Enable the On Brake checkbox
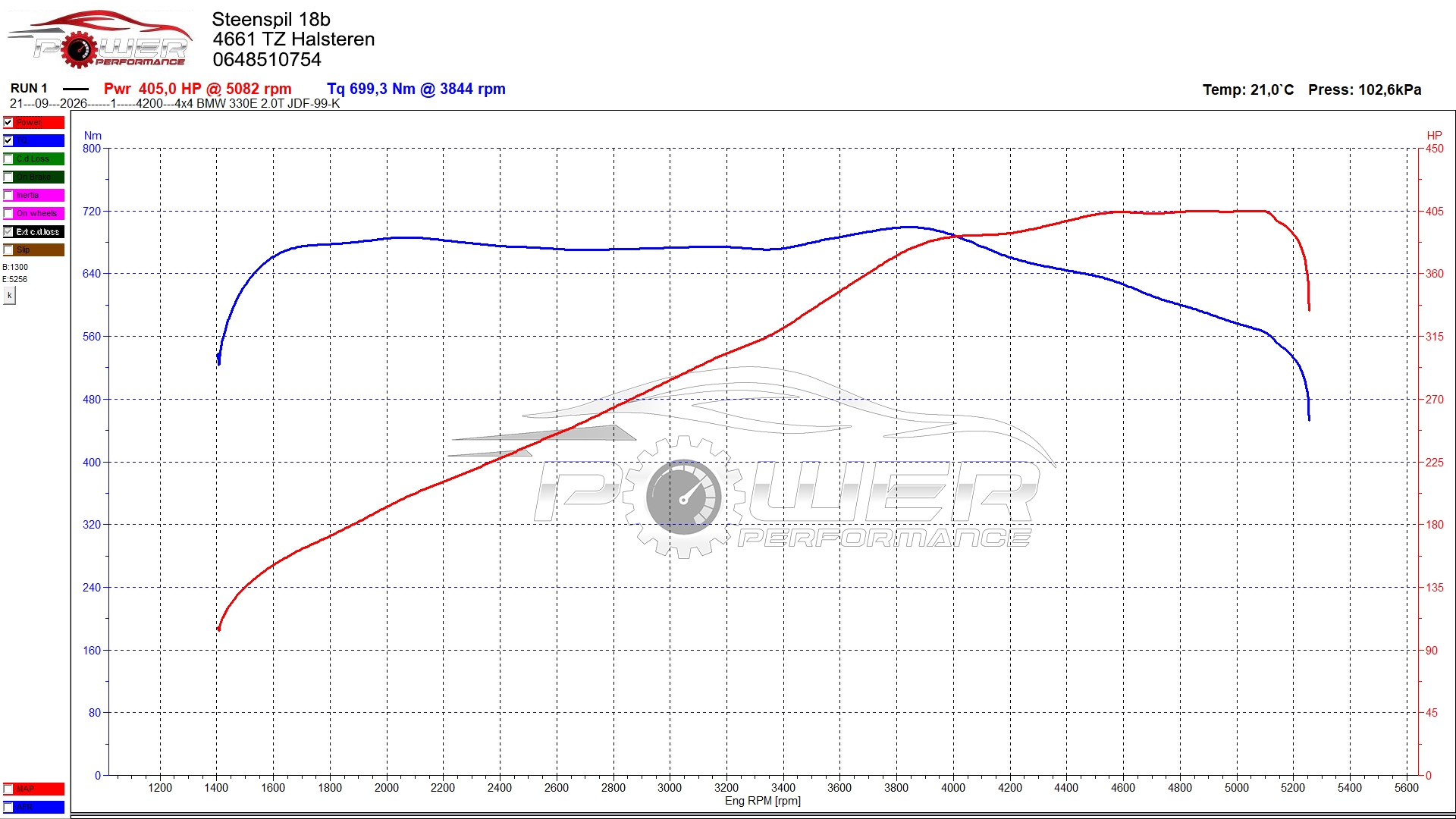 [x=8, y=177]
